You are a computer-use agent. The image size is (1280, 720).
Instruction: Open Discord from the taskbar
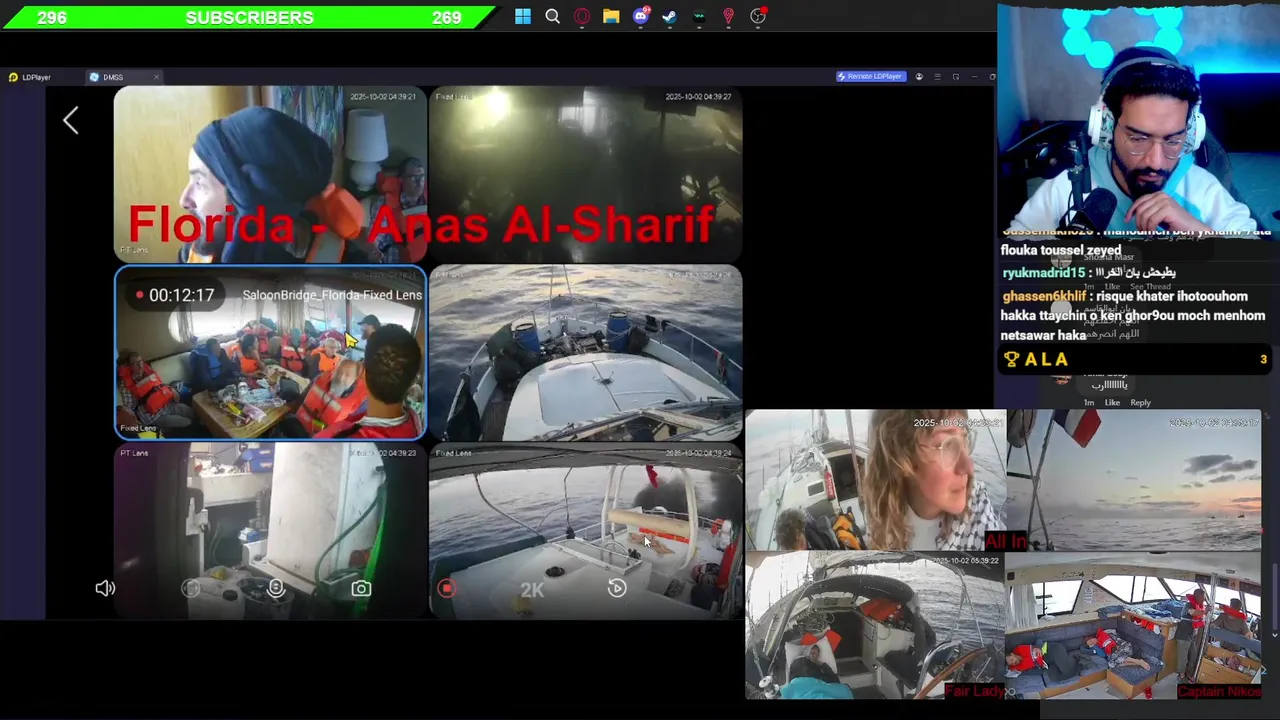point(641,16)
